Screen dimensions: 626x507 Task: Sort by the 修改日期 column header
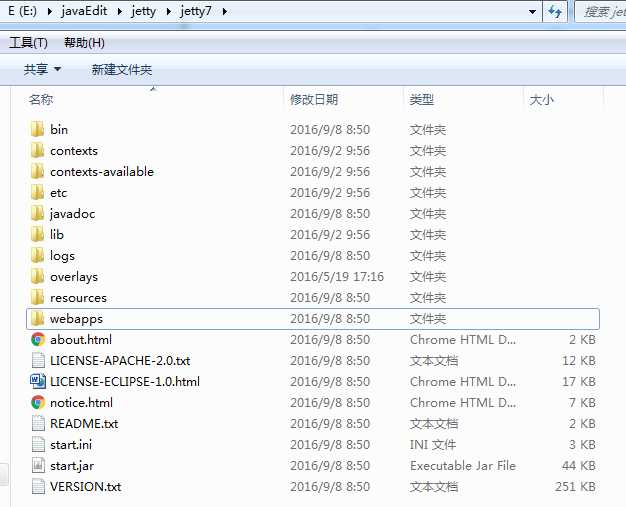(314, 99)
